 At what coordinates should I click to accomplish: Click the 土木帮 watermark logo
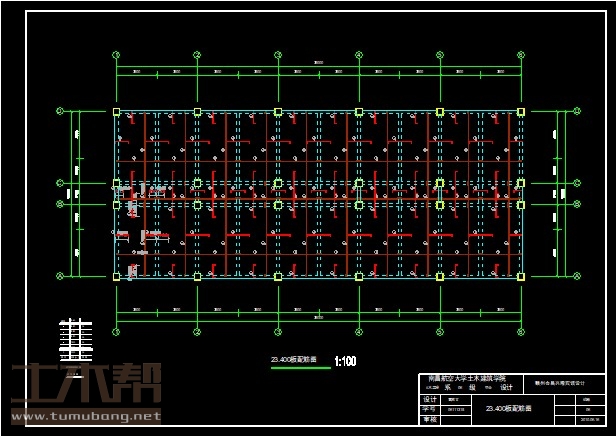point(82,384)
